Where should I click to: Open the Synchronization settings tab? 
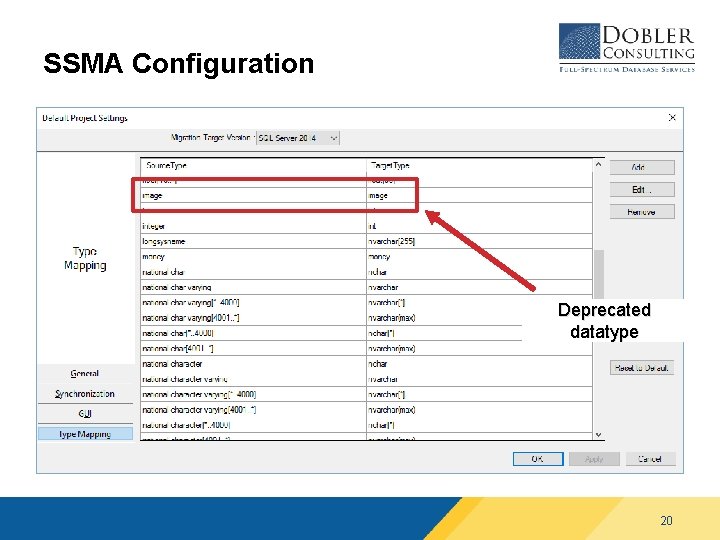pyautogui.click(x=85, y=394)
